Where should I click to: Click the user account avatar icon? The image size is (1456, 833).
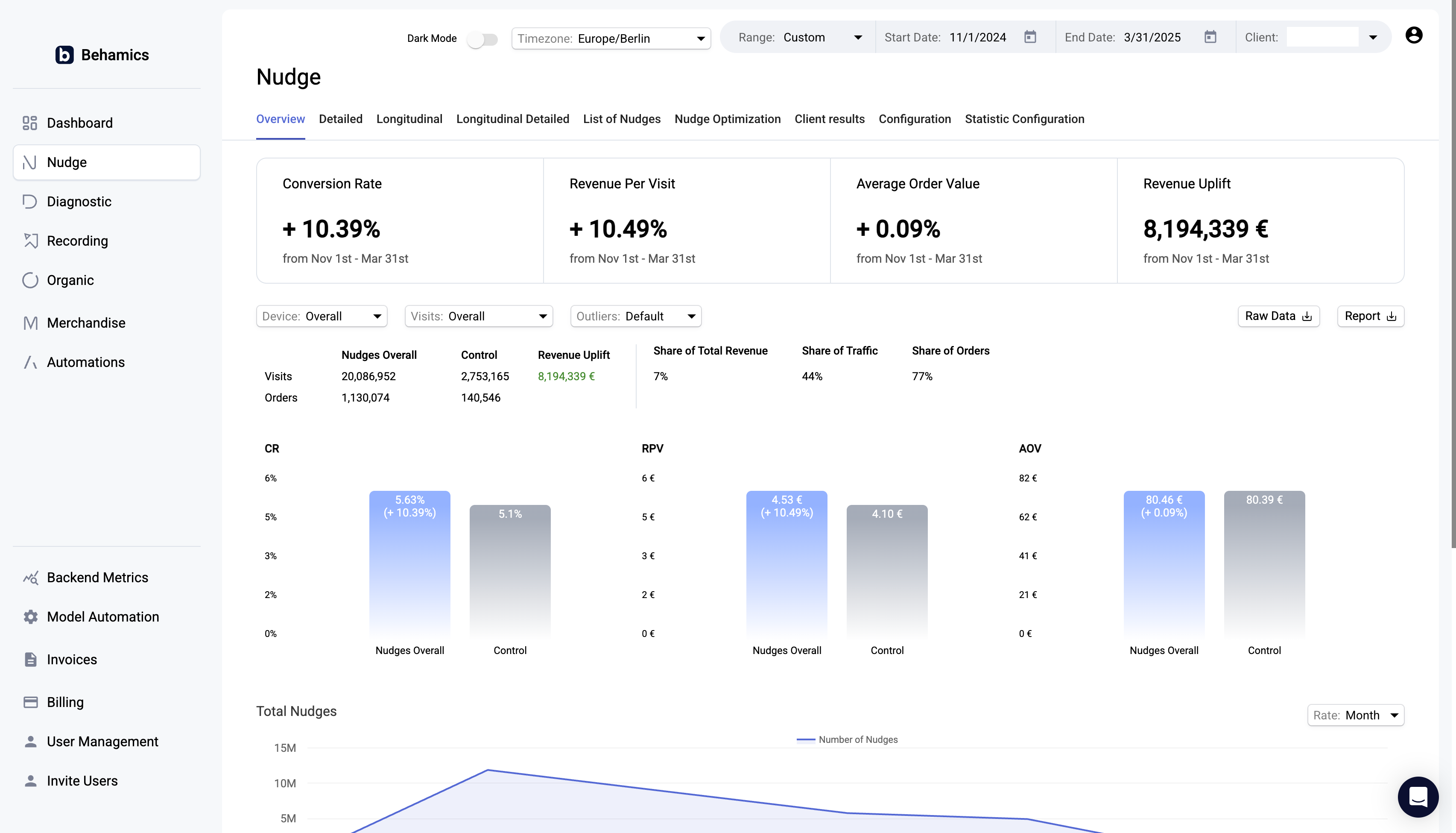tap(1413, 35)
